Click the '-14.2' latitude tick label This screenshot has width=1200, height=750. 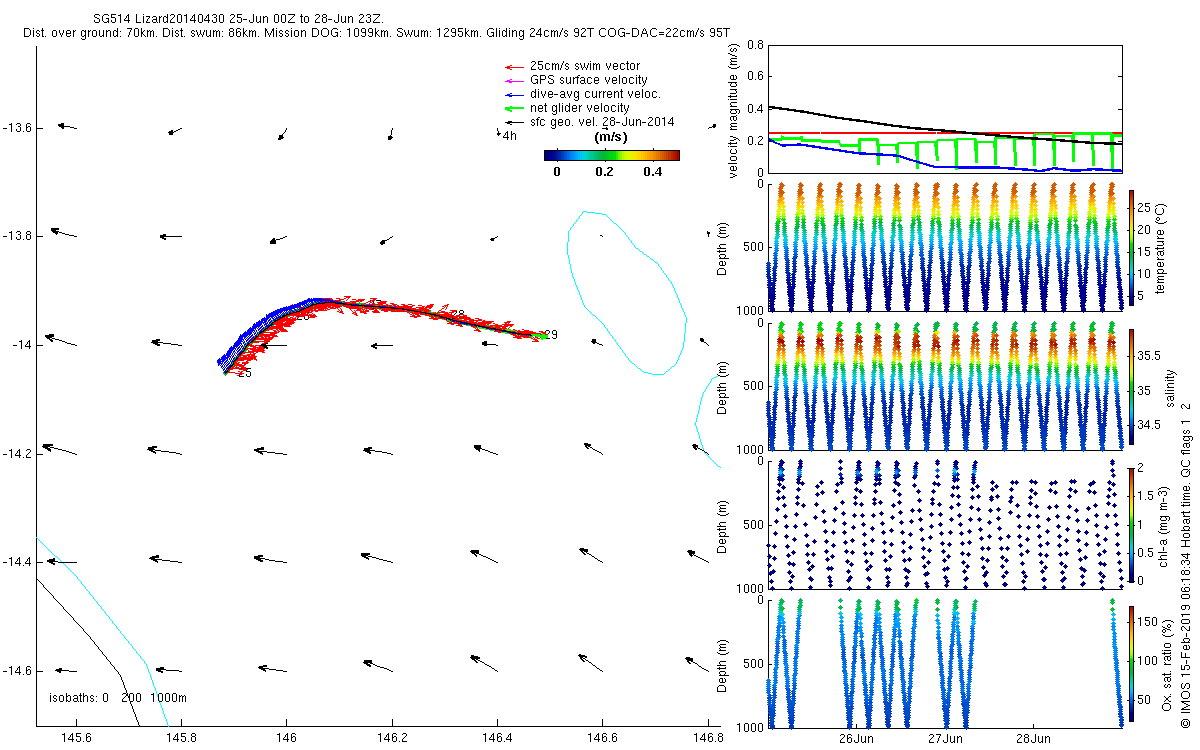(16, 453)
